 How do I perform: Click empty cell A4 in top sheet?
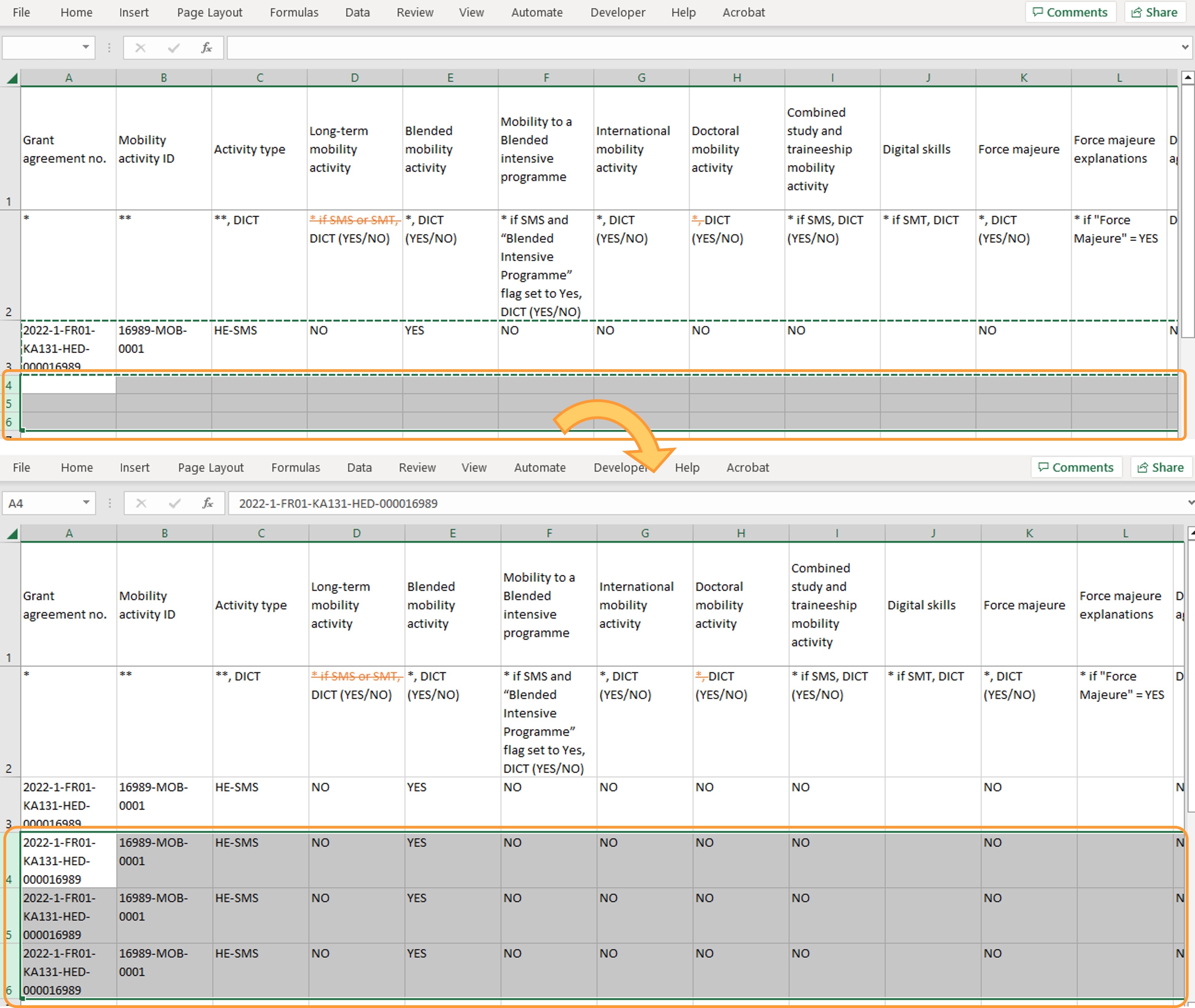(x=69, y=385)
